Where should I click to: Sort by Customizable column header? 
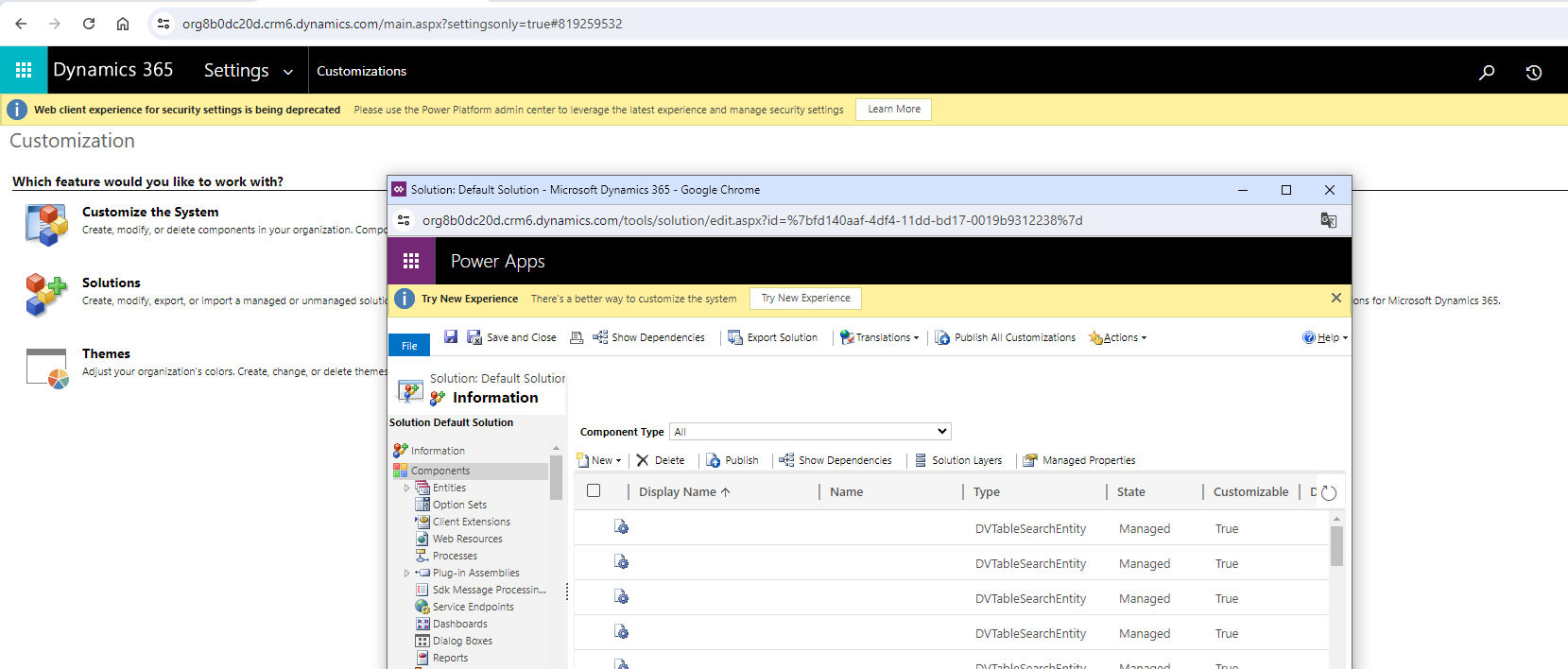tap(1250, 491)
